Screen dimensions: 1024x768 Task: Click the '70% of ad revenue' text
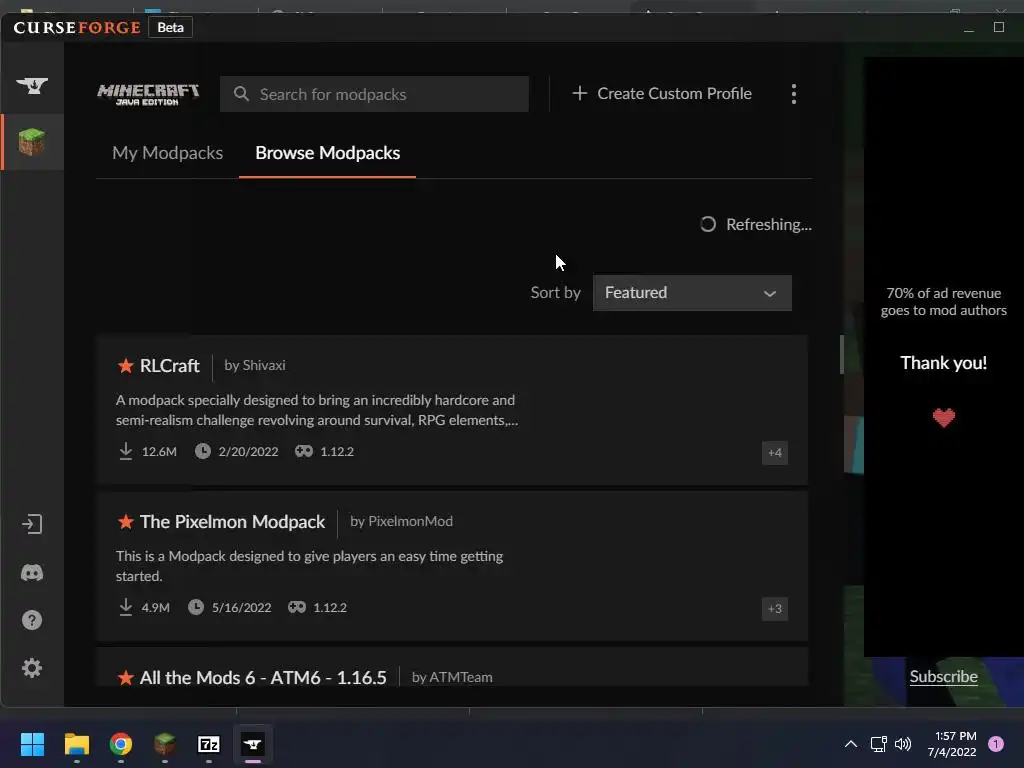944,302
